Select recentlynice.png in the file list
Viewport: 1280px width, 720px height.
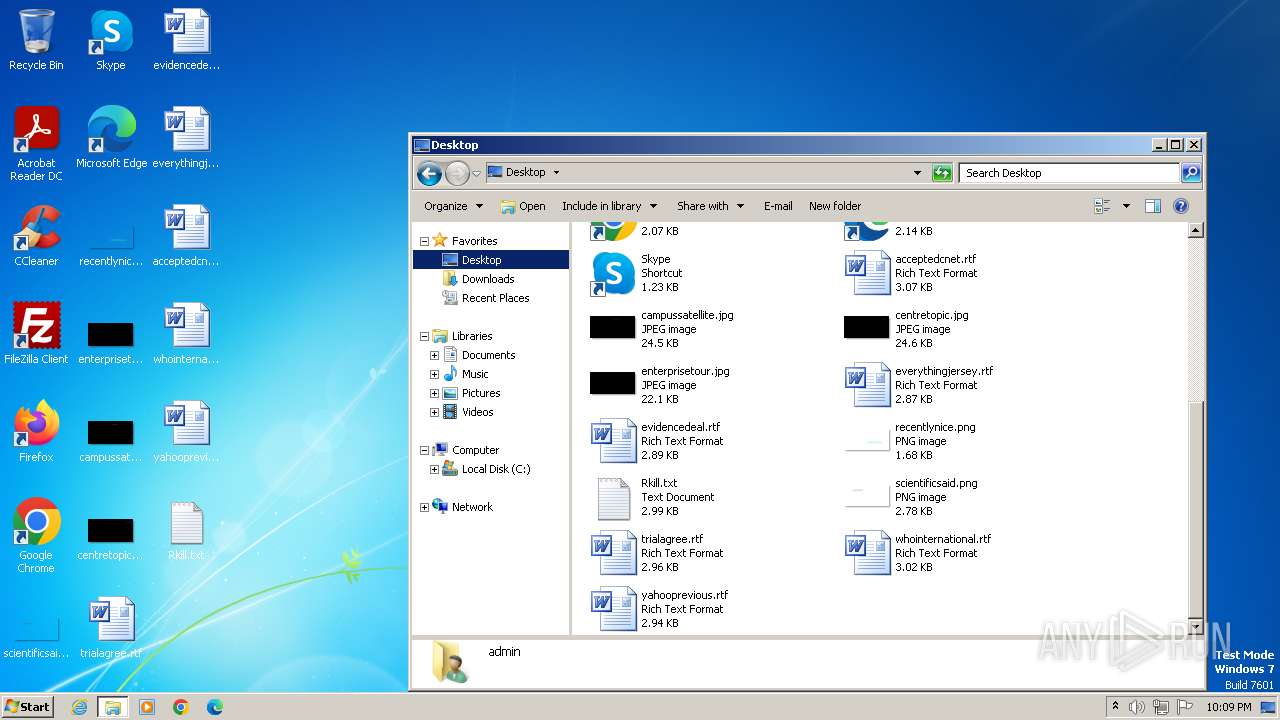point(910,441)
